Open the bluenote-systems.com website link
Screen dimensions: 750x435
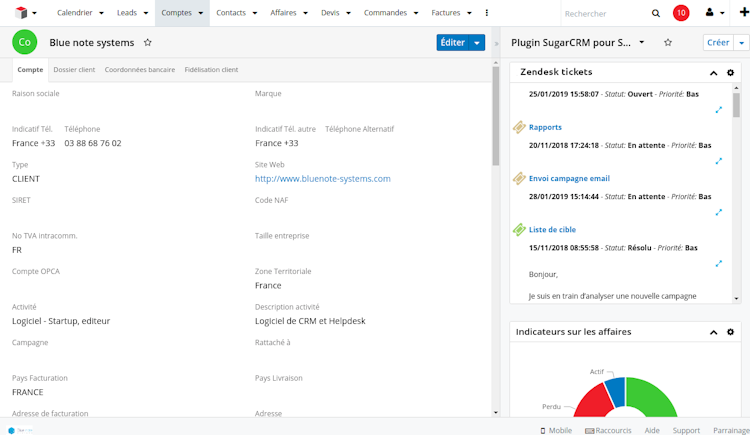click(322, 178)
